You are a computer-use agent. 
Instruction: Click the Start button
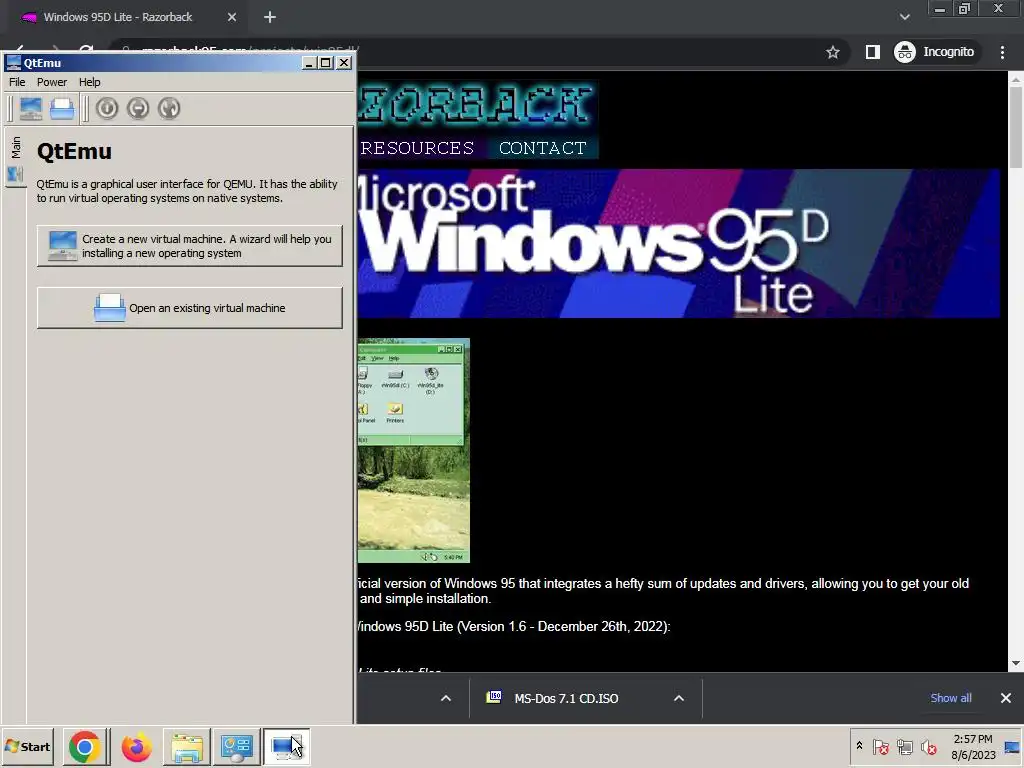click(x=27, y=746)
